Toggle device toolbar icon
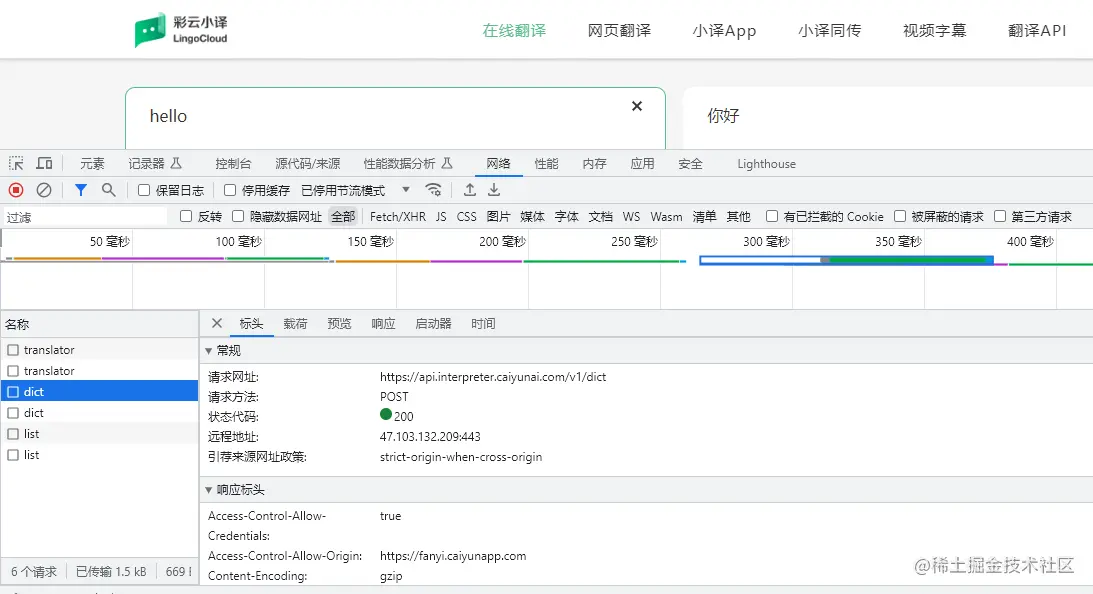Viewport: 1093px width, 594px height. [x=45, y=164]
